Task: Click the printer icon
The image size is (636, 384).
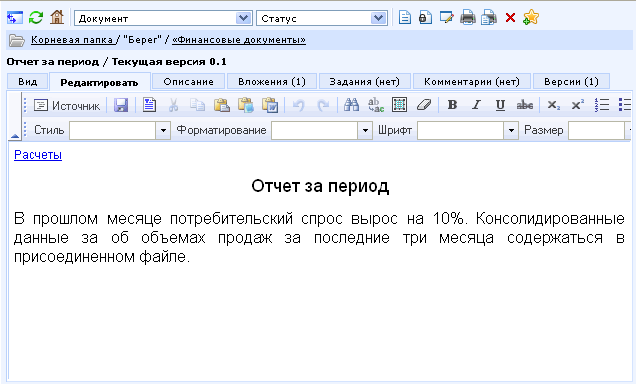Action: tap(468, 17)
